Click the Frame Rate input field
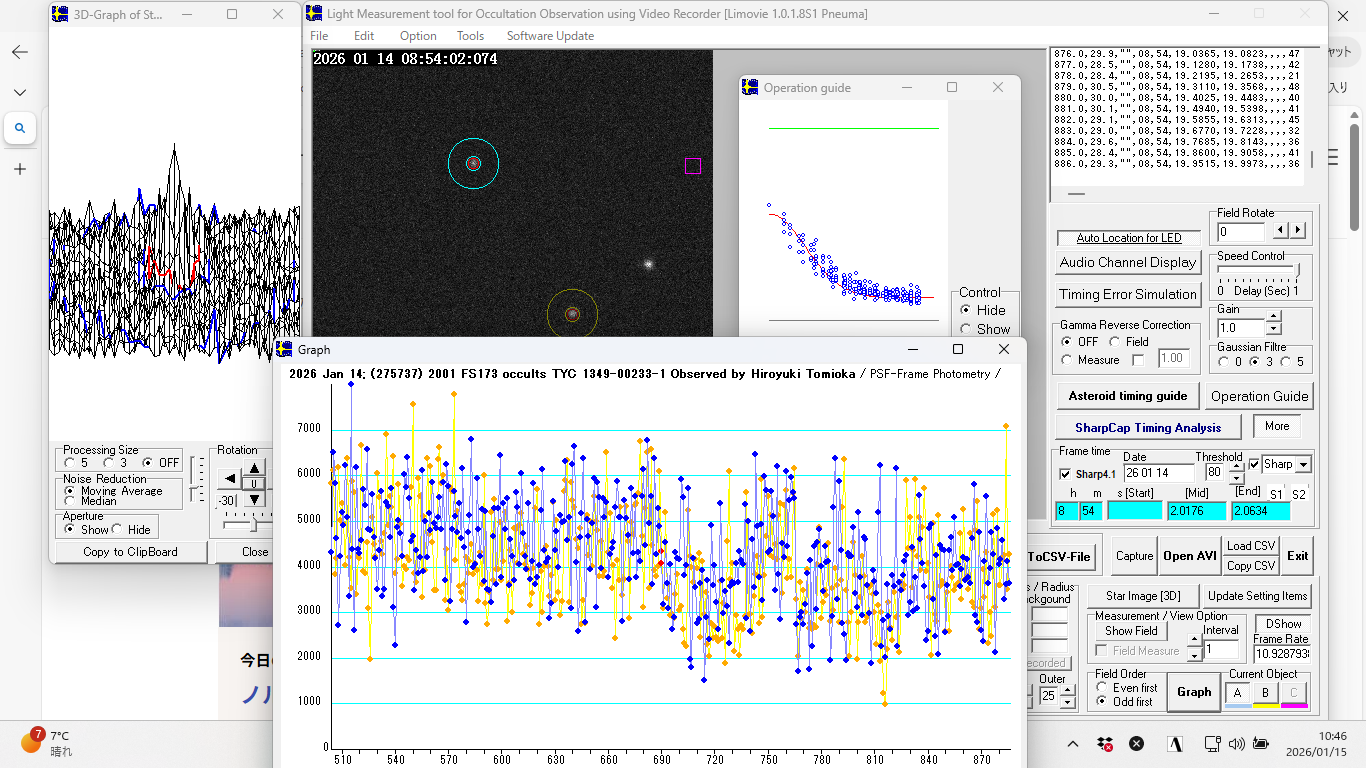 (1281, 654)
